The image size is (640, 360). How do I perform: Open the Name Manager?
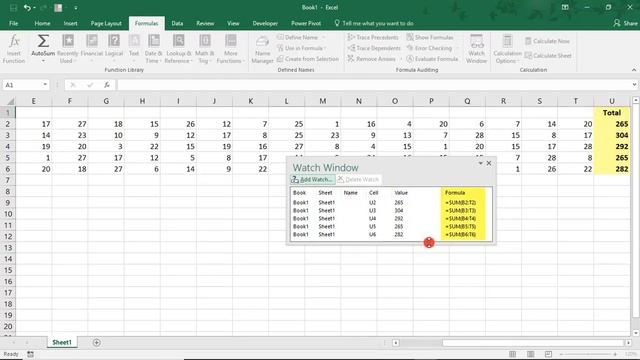(262, 49)
